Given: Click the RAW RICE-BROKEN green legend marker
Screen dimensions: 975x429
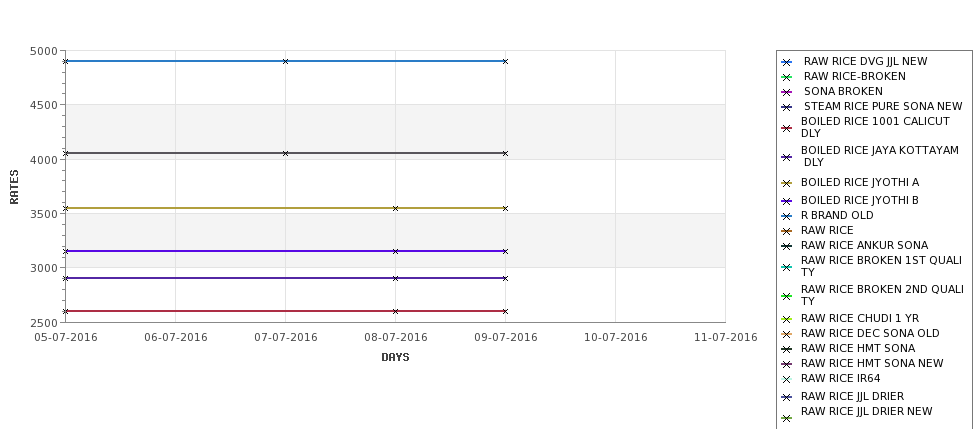Looking at the screenshot, I should [787, 77].
